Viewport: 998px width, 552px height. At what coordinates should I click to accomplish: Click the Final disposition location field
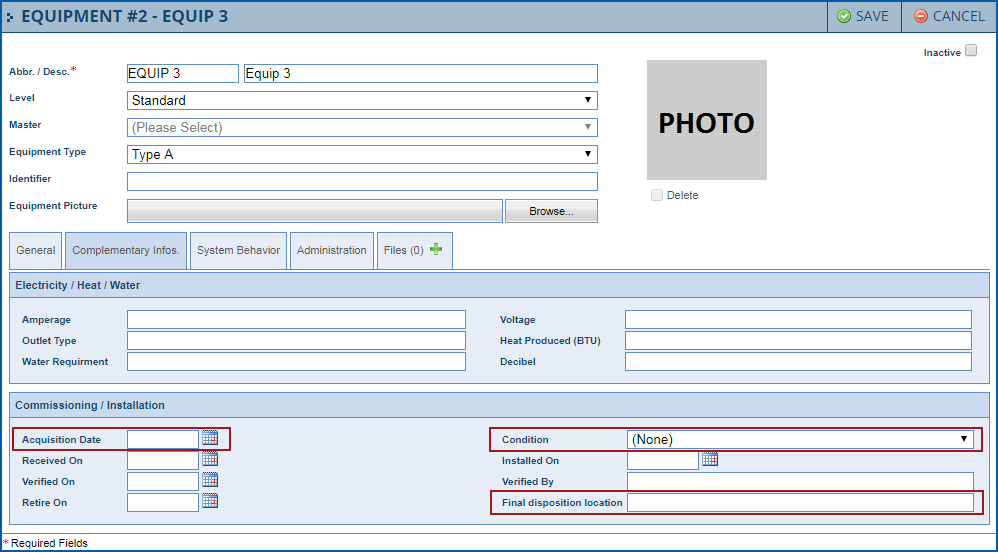(x=800, y=502)
